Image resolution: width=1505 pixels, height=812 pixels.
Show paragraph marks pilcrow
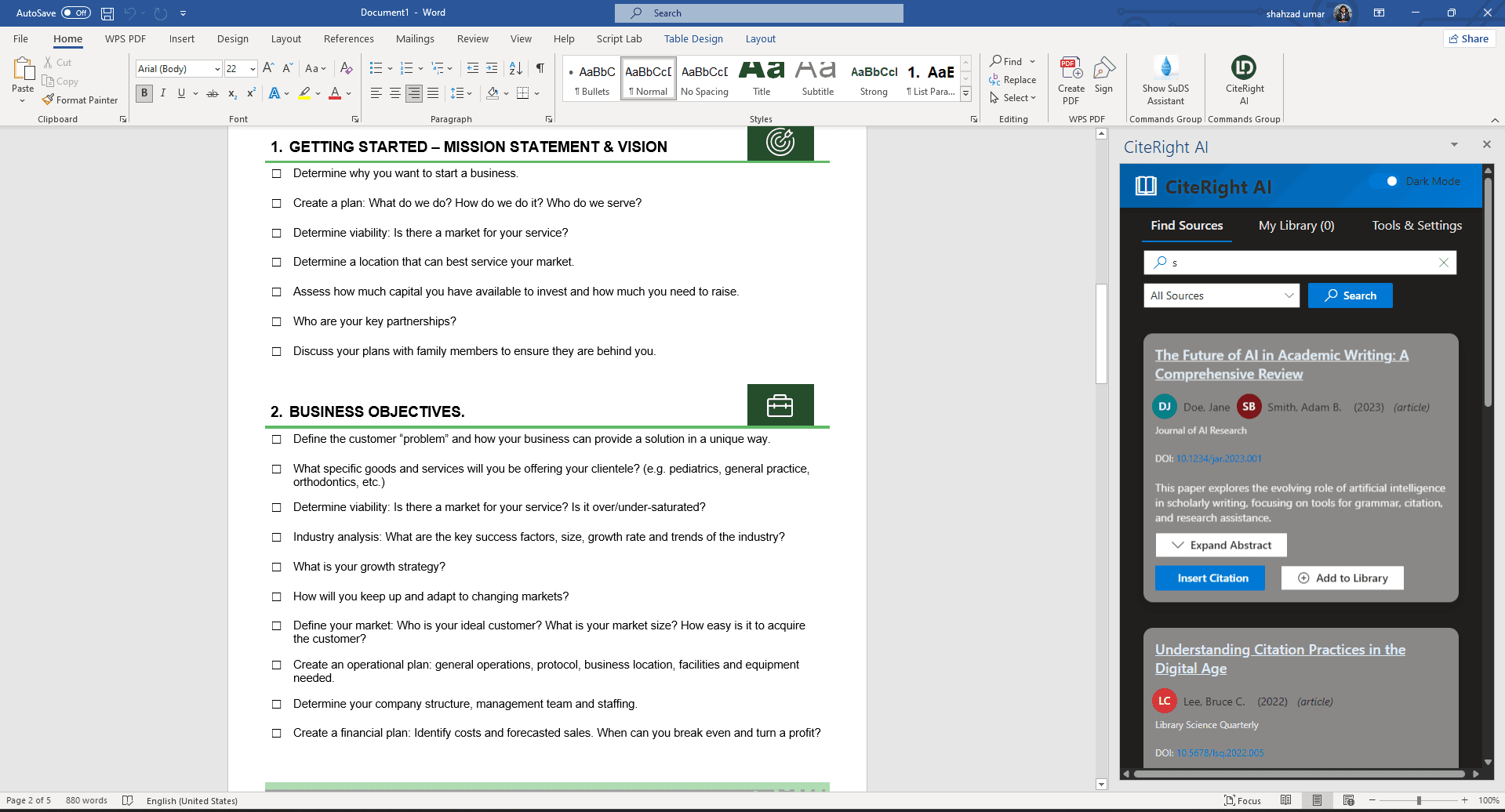[540, 68]
